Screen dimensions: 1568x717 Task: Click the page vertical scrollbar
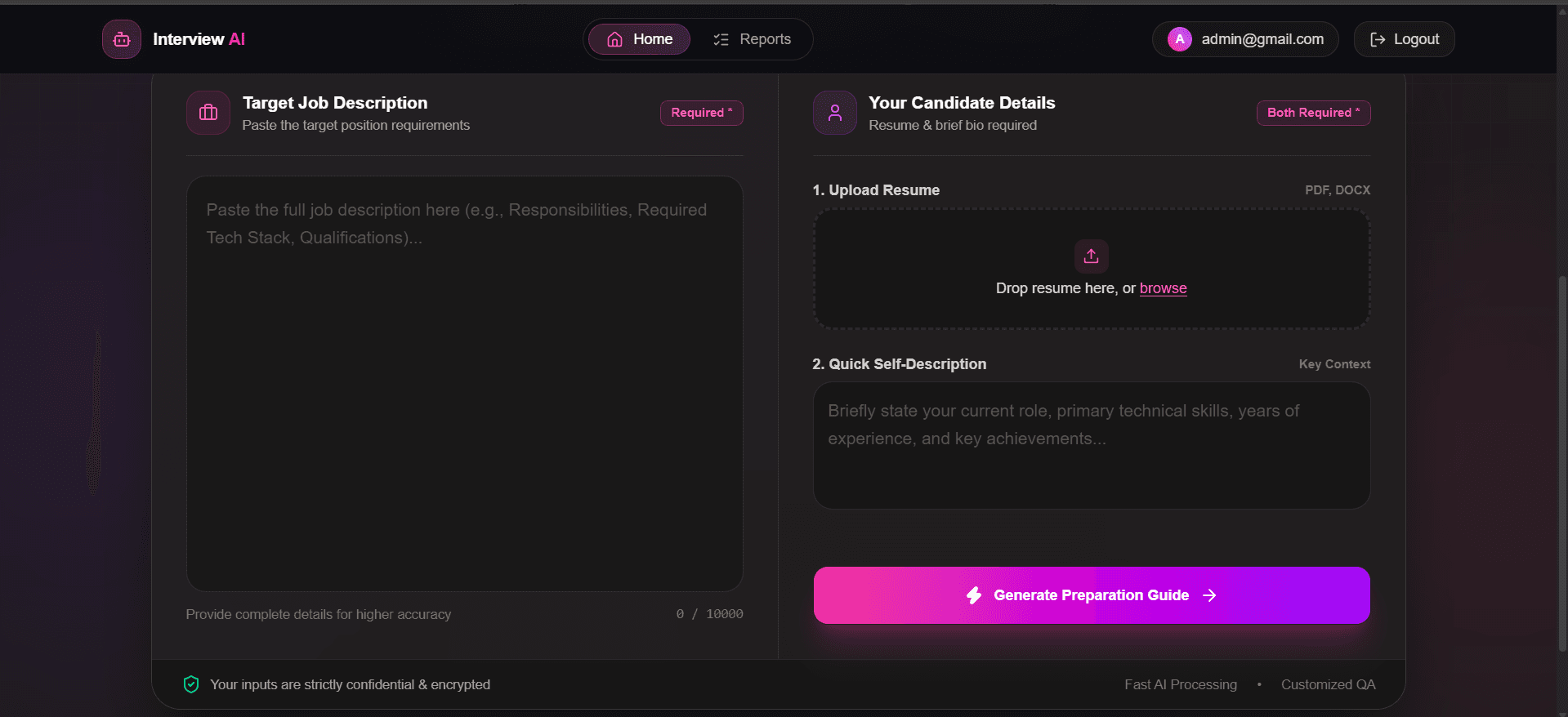click(x=1562, y=464)
